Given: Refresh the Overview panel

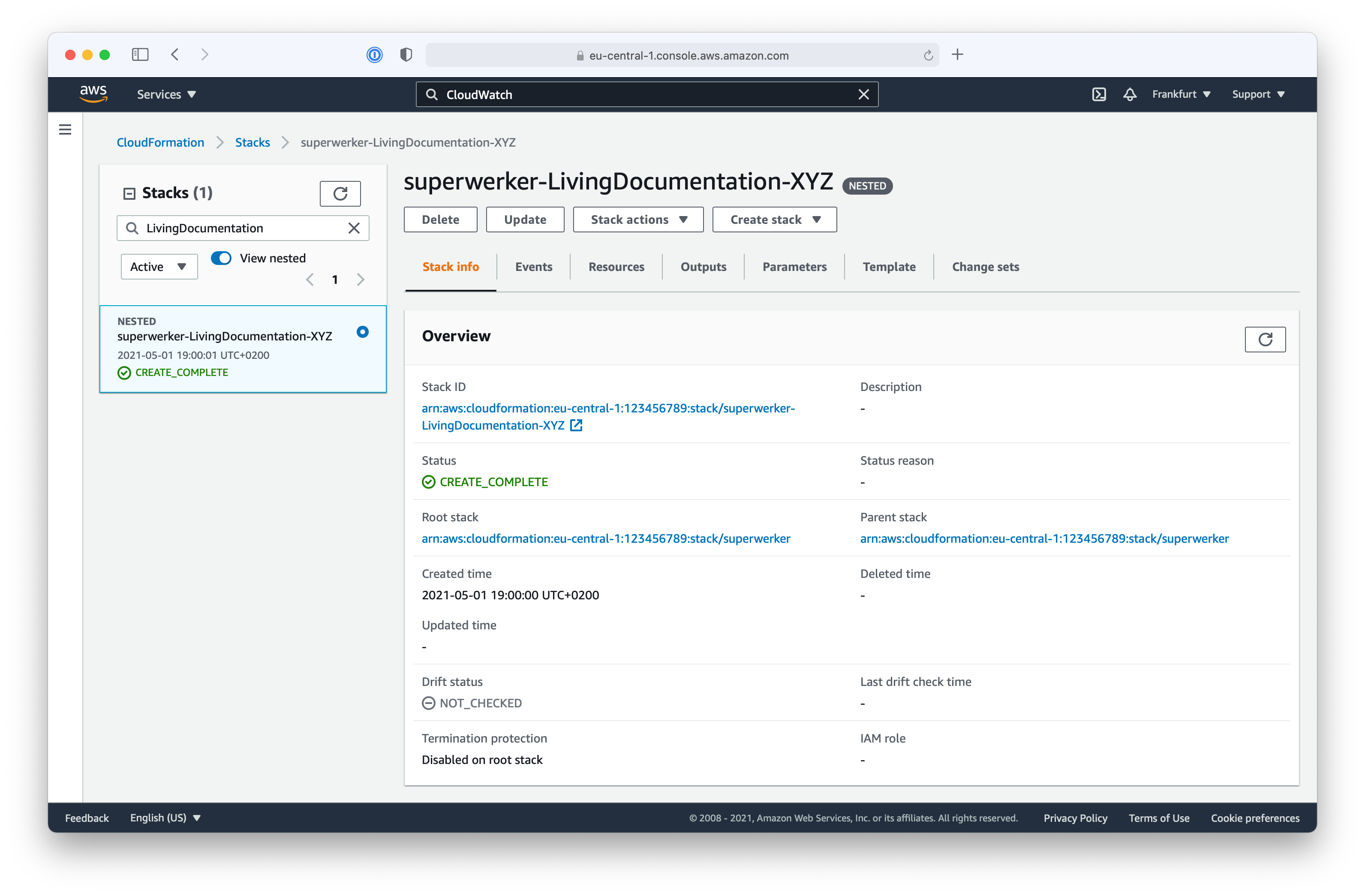Looking at the screenshot, I should 1265,339.
